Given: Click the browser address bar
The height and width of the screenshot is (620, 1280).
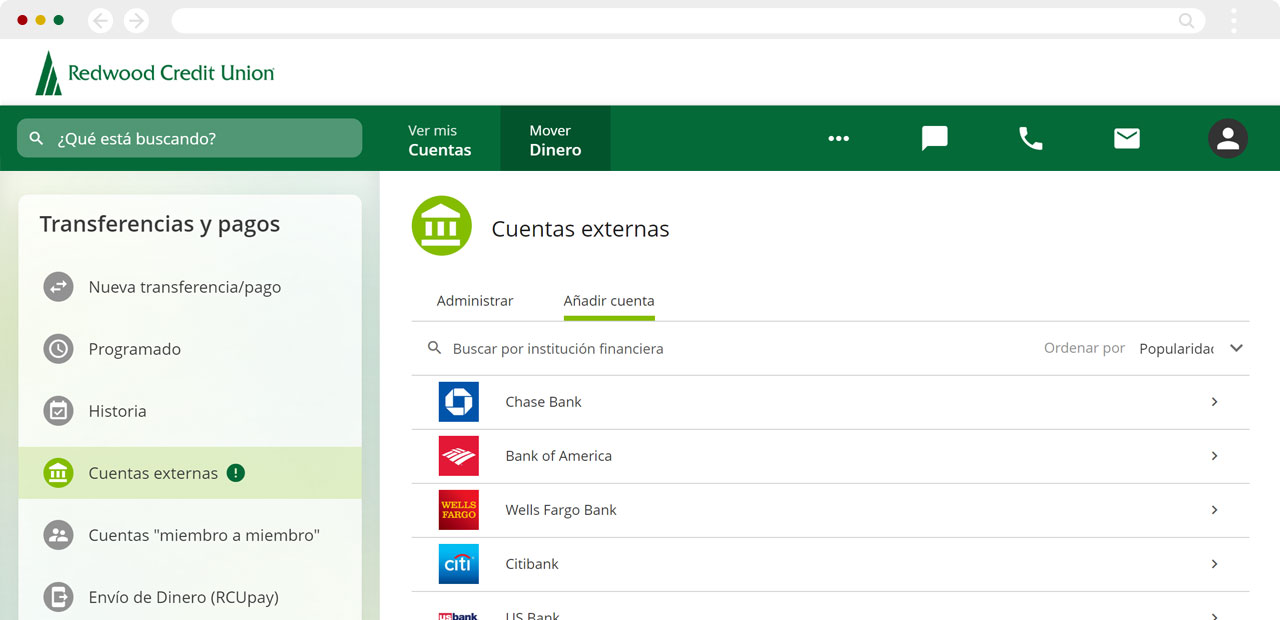Looking at the screenshot, I should coord(688,20).
